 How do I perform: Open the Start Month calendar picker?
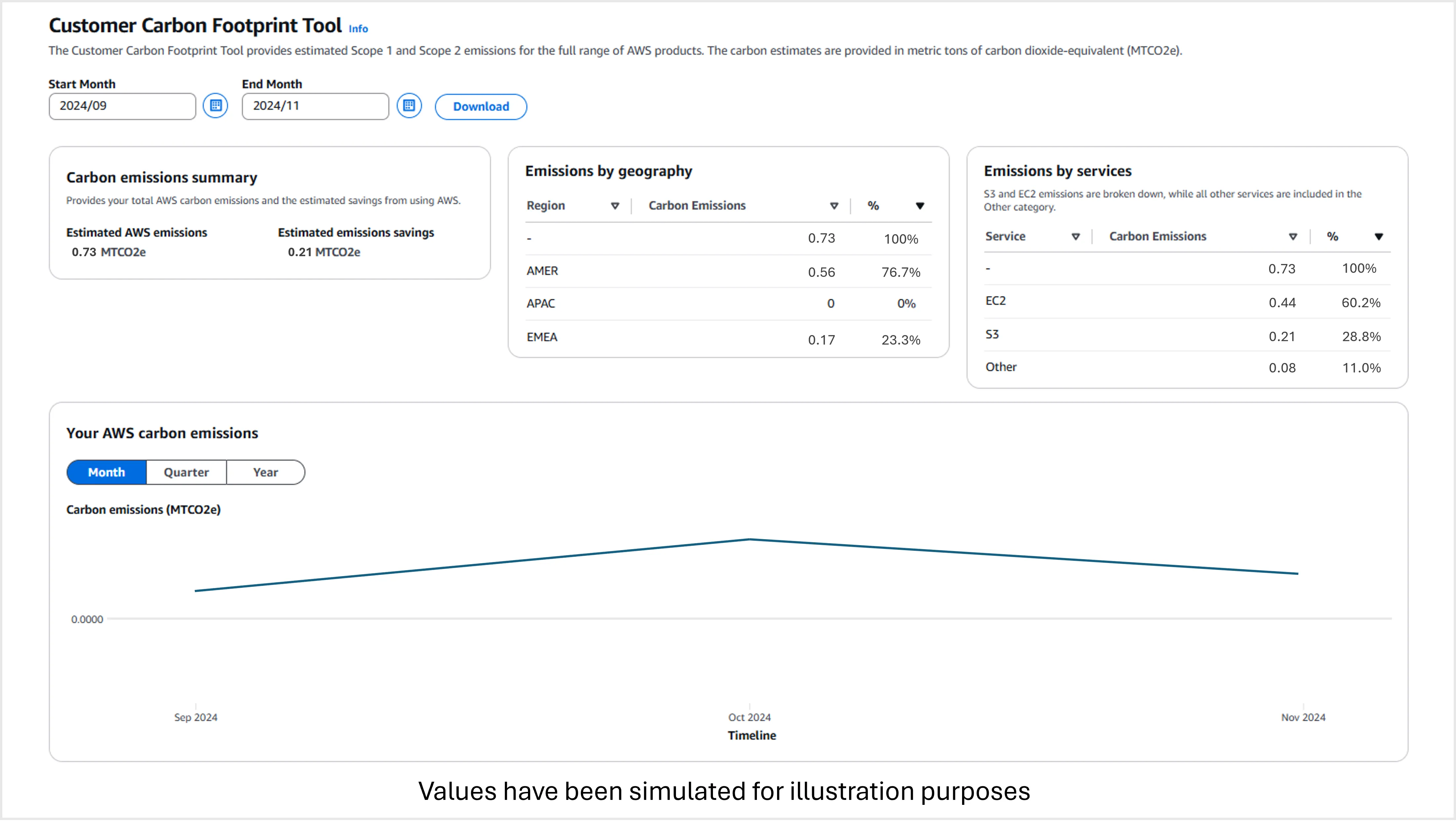[215, 105]
